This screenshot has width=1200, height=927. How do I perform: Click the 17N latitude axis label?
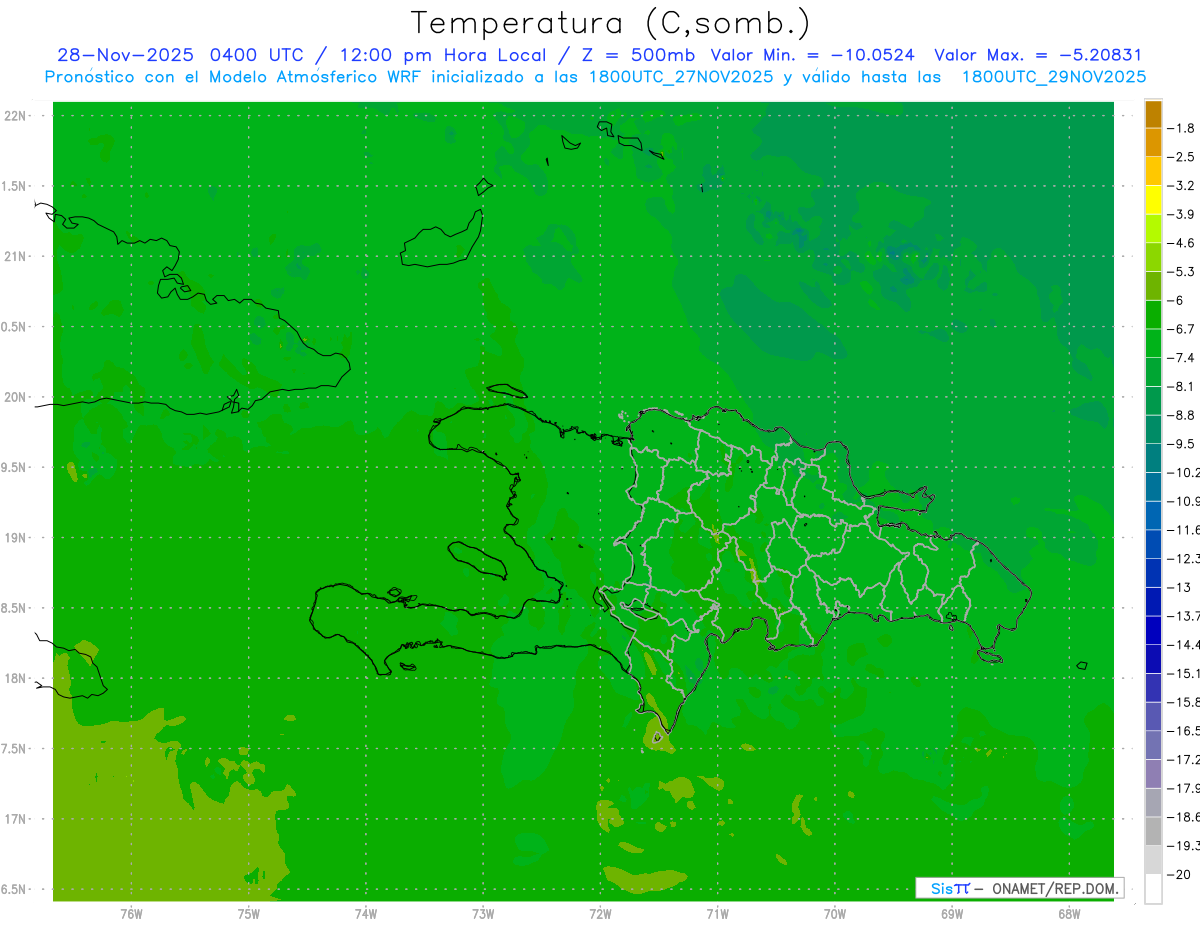pyautogui.click(x=14, y=819)
